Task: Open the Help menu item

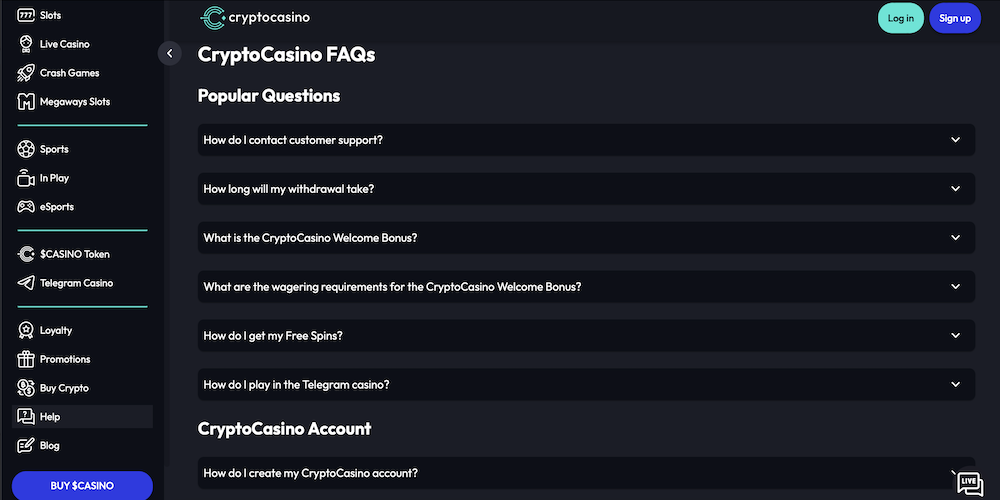Action: click(x=50, y=417)
